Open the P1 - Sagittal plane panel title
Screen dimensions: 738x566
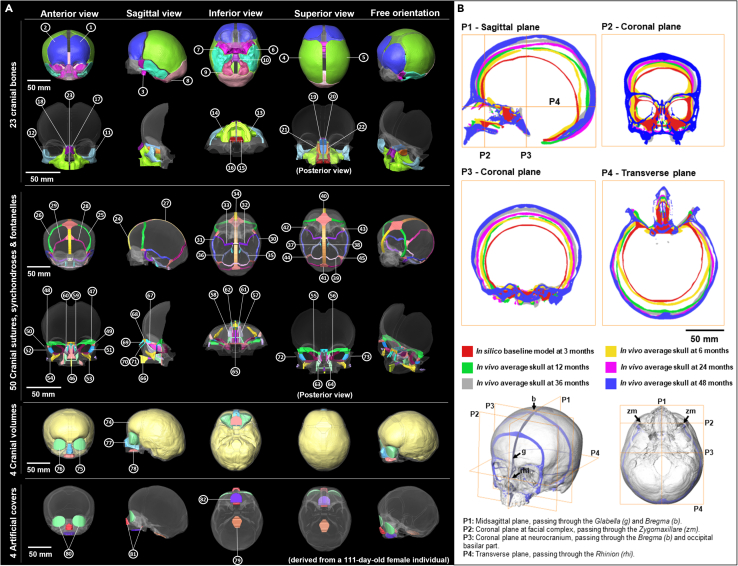tap(500, 27)
